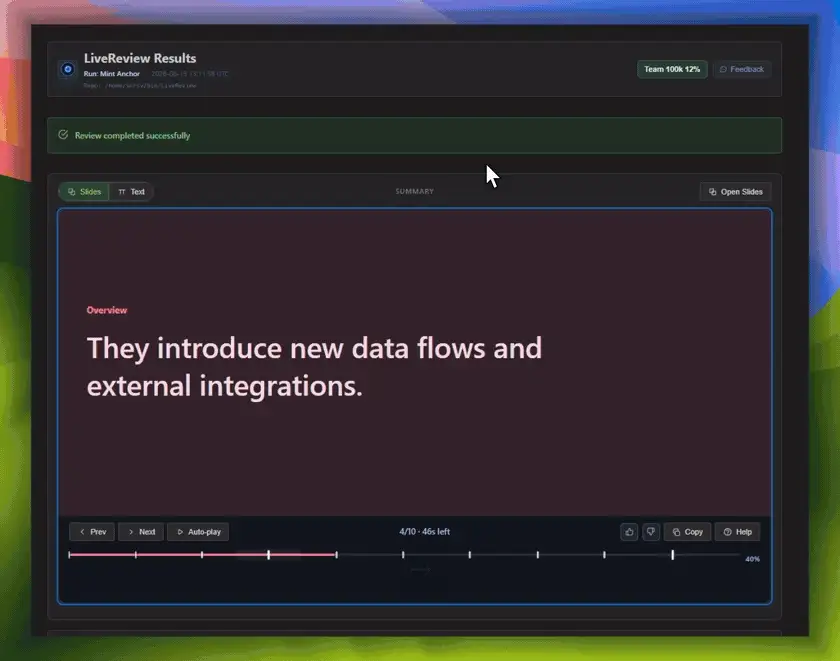This screenshot has height=661, width=840.
Task: Jump to the seventh slide progress marker
Action: click(x=470, y=555)
